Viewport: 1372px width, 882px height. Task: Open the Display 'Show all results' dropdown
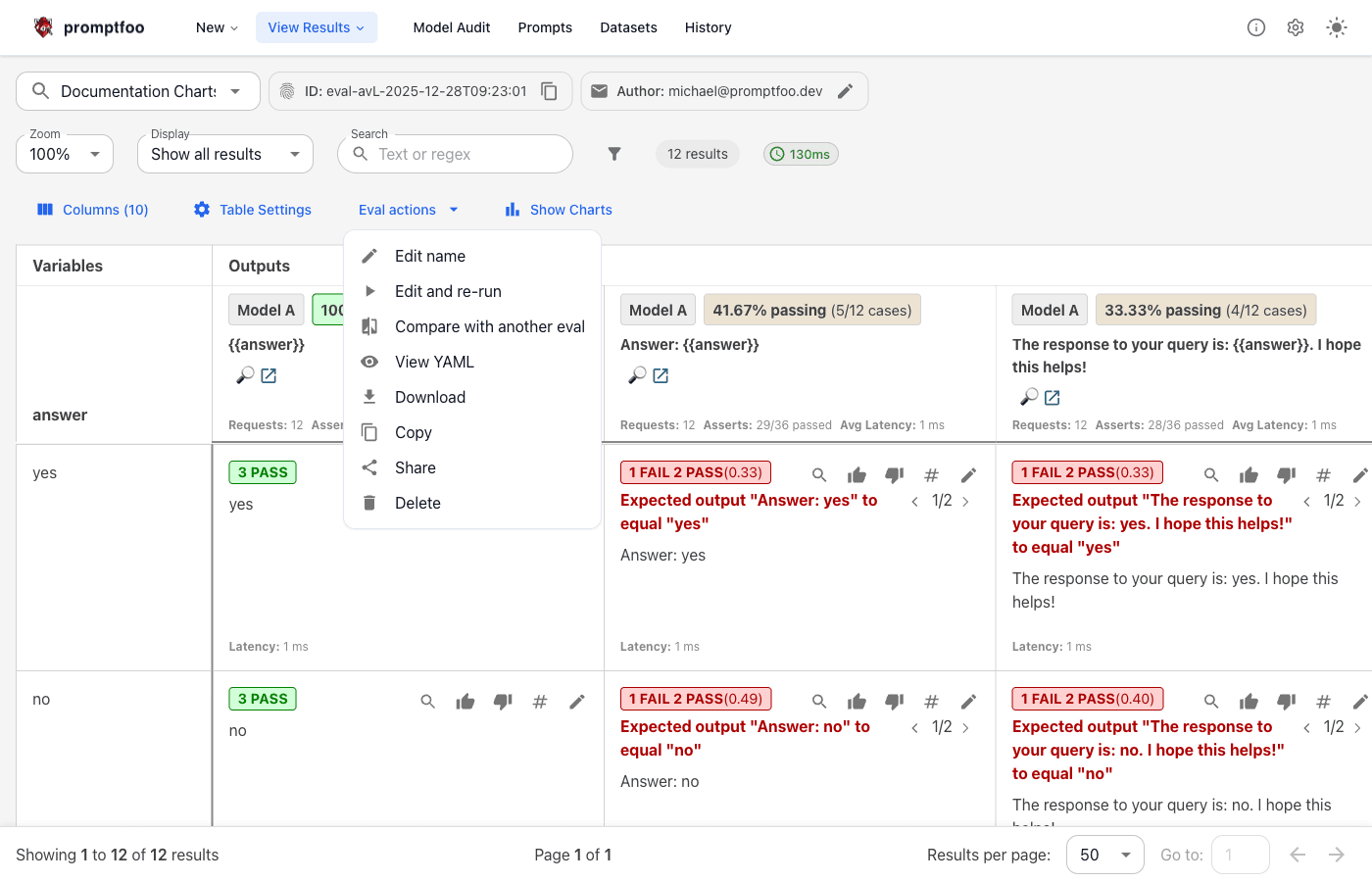pos(224,154)
